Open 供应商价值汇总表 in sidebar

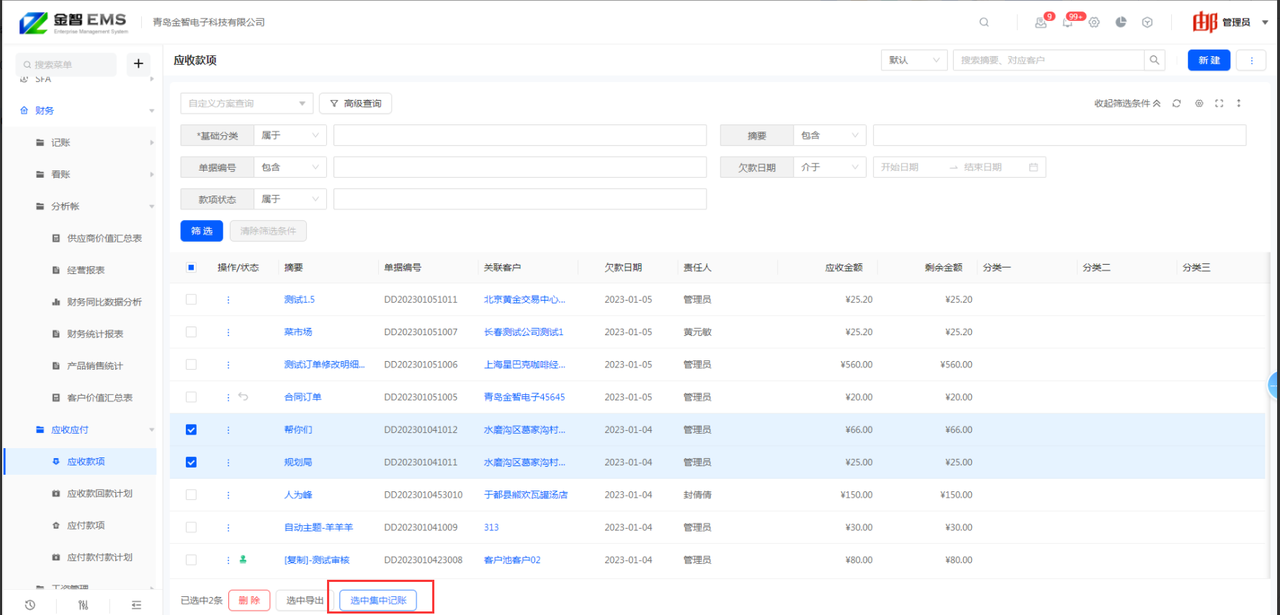click(x=104, y=238)
